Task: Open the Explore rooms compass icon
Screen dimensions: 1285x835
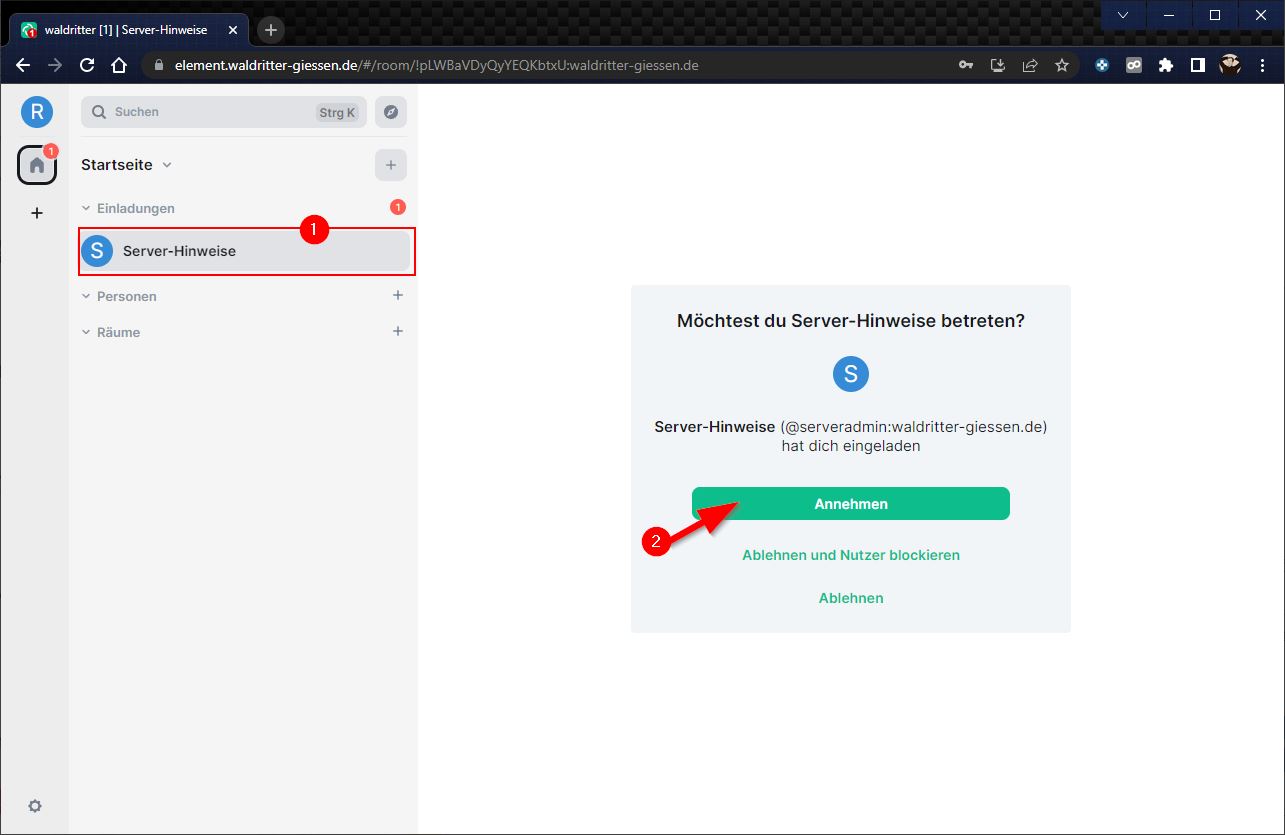Action: 391,112
